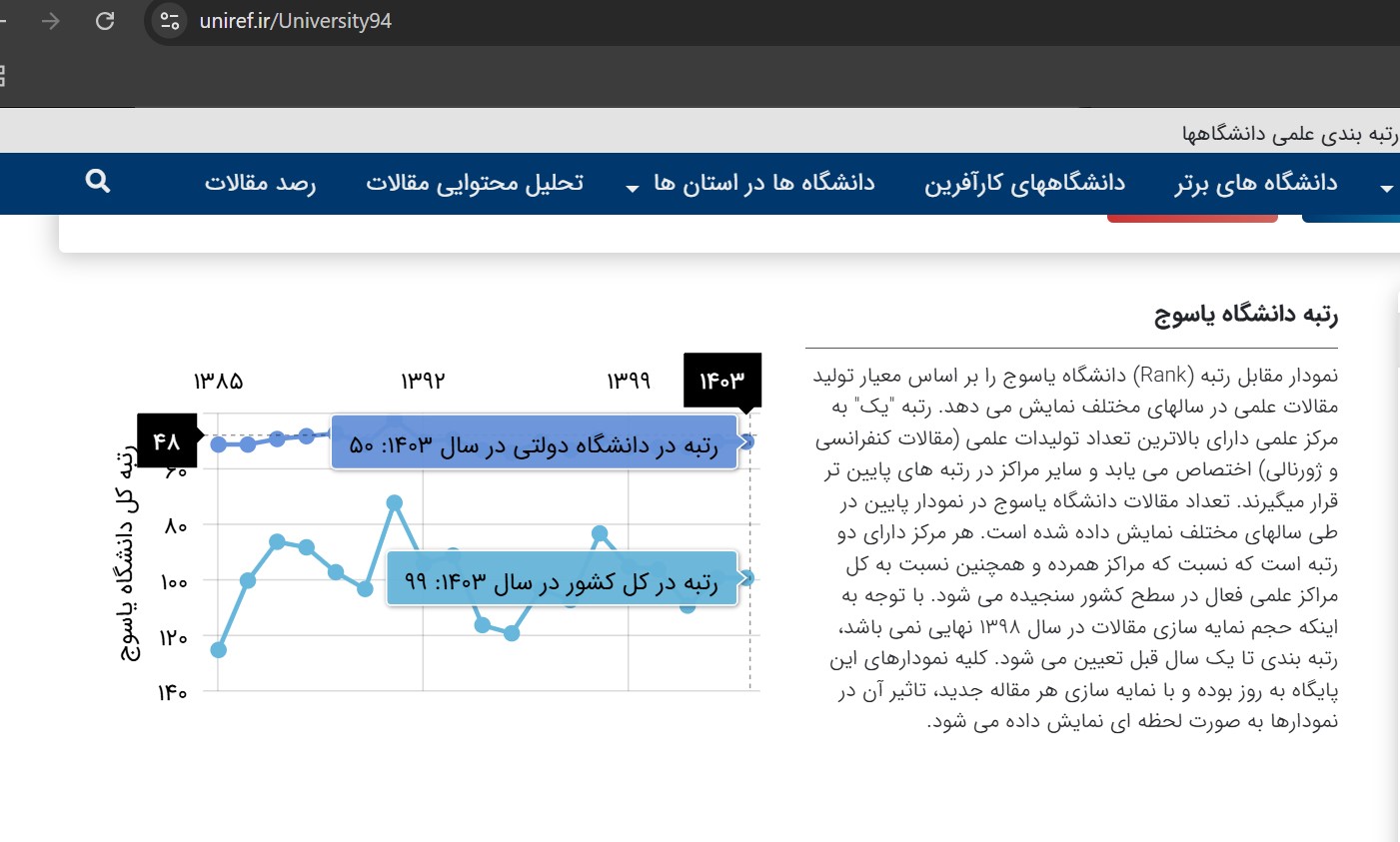Click tooltip رتبه در کل کشور در سال ۱۴۰۳
Image resolution: width=1400 pixels, height=842 pixels.
coord(562,579)
